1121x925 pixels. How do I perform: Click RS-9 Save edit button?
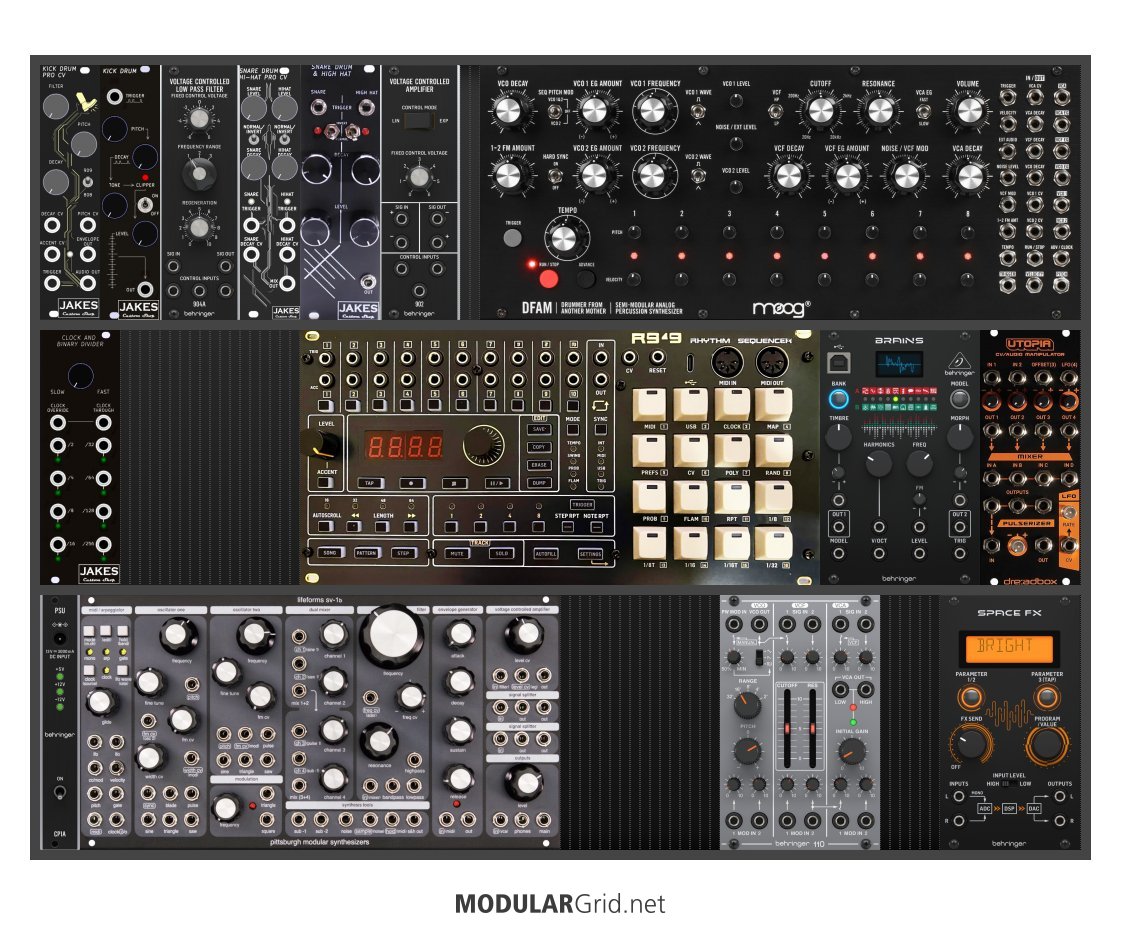pyautogui.click(x=539, y=430)
